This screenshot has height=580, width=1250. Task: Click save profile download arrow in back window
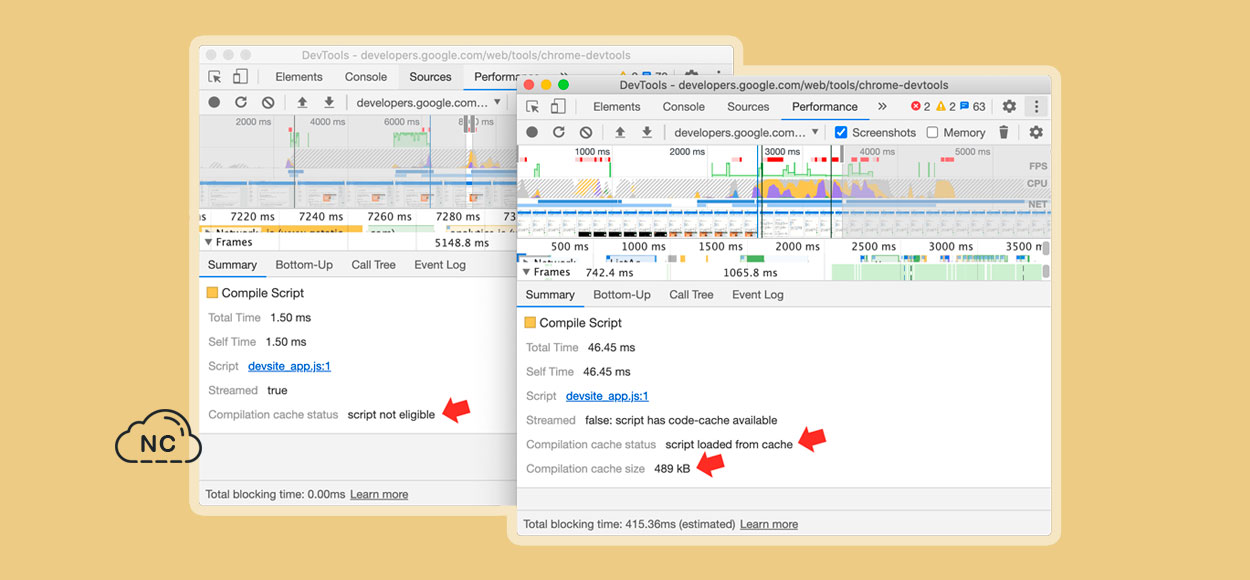(x=329, y=102)
